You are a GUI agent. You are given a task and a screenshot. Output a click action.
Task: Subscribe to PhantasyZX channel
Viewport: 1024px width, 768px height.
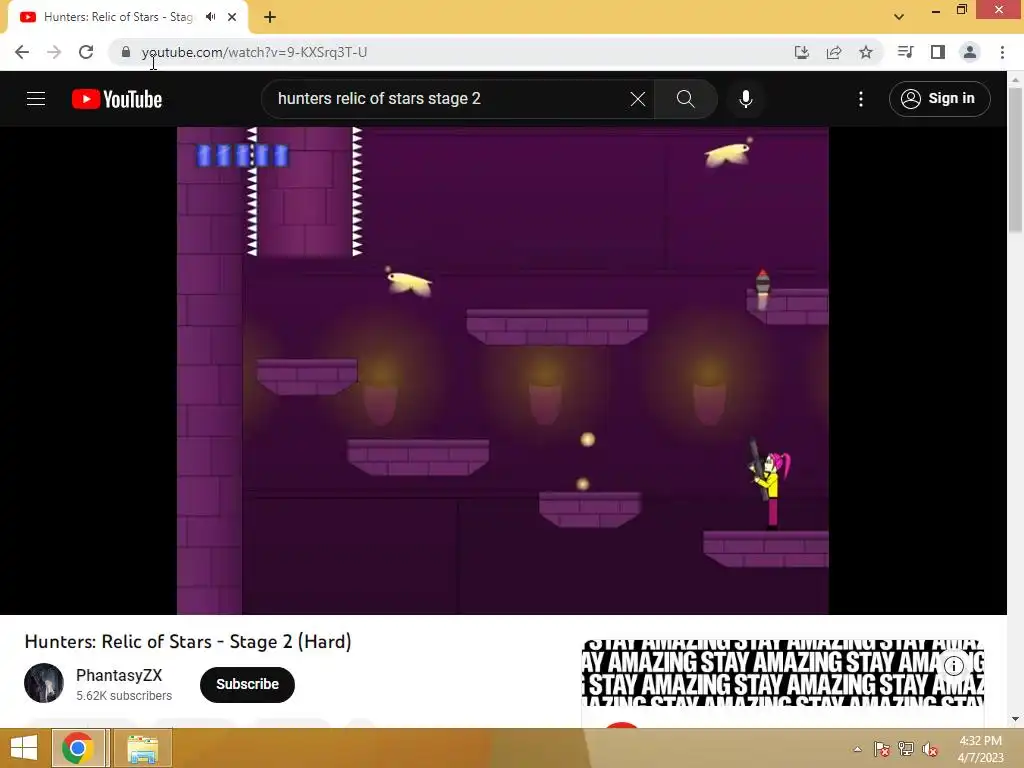click(x=247, y=684)
